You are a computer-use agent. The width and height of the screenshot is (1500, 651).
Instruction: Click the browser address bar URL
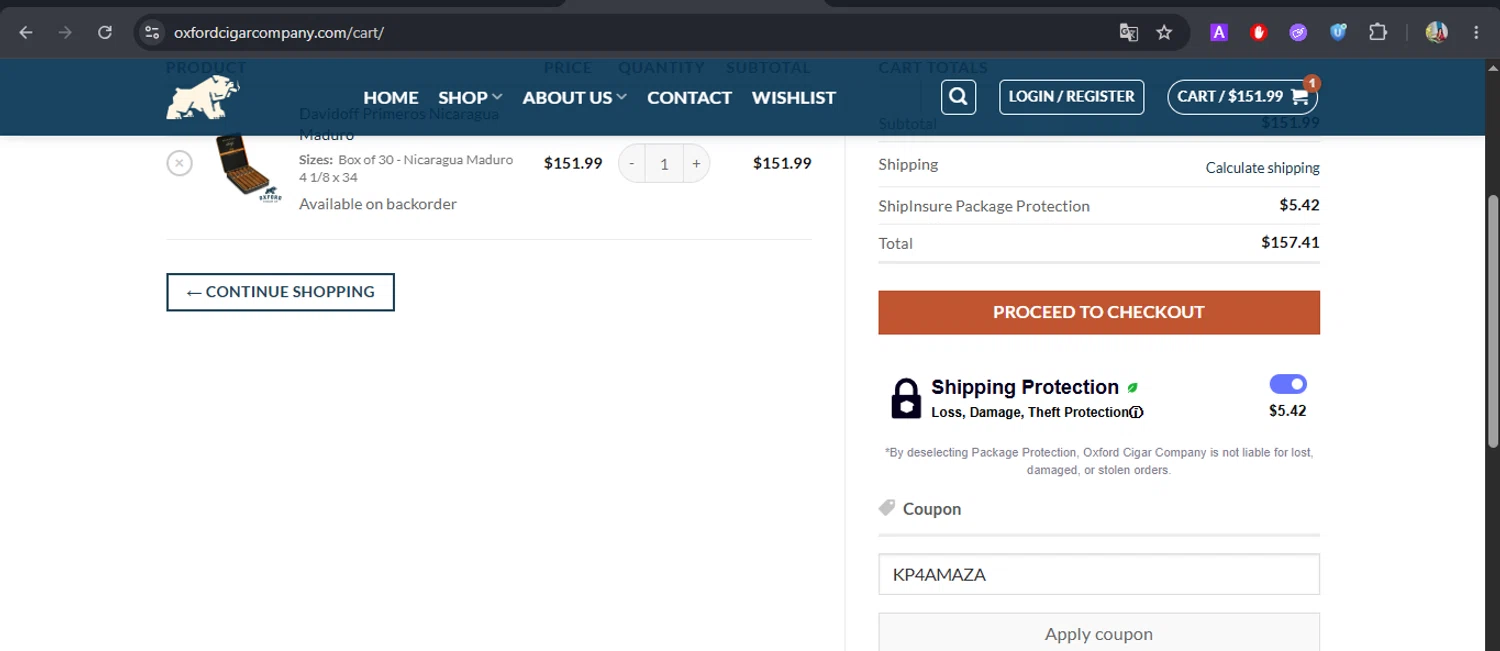point(279,32)
